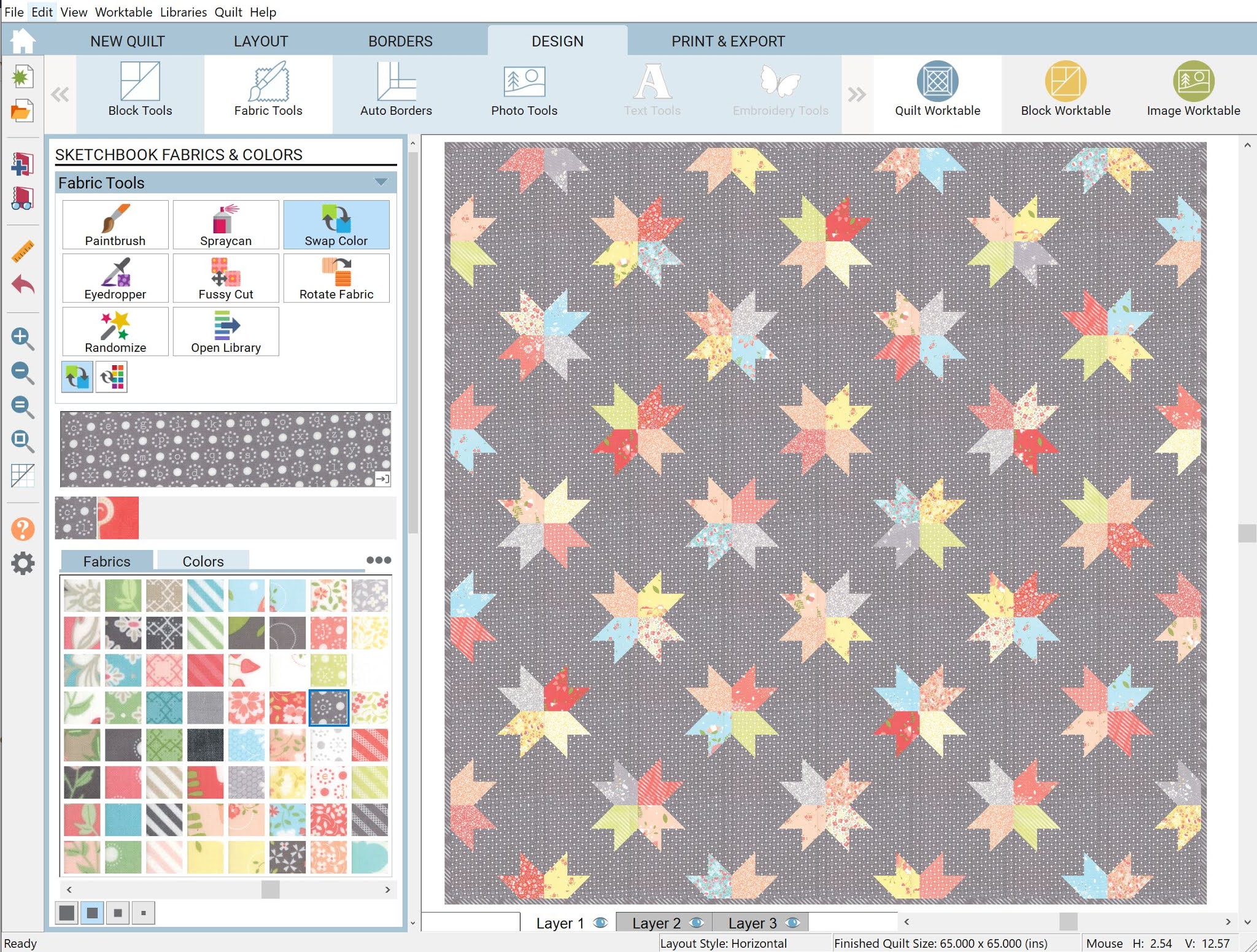1257x952 pixels.
Task: Select the Paintbrush fabric tool
Action: point(115,225)
